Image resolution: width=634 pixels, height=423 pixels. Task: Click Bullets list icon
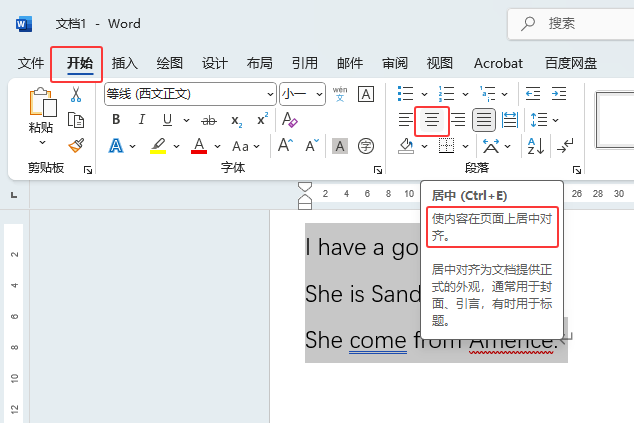(406, 94)
